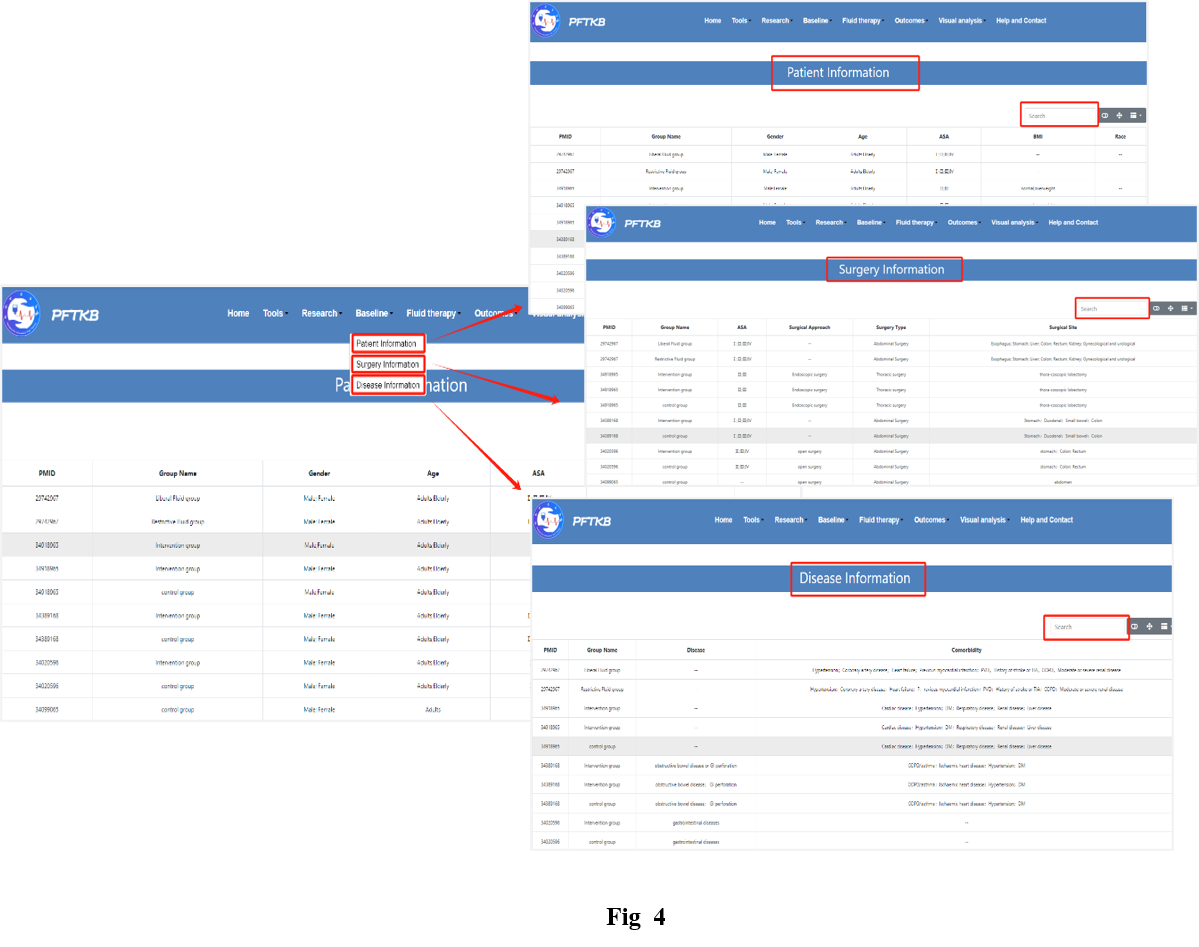Select Disease Information from Baseline menu
This screenshot has width=1199, height=947.
click(388, 385)
